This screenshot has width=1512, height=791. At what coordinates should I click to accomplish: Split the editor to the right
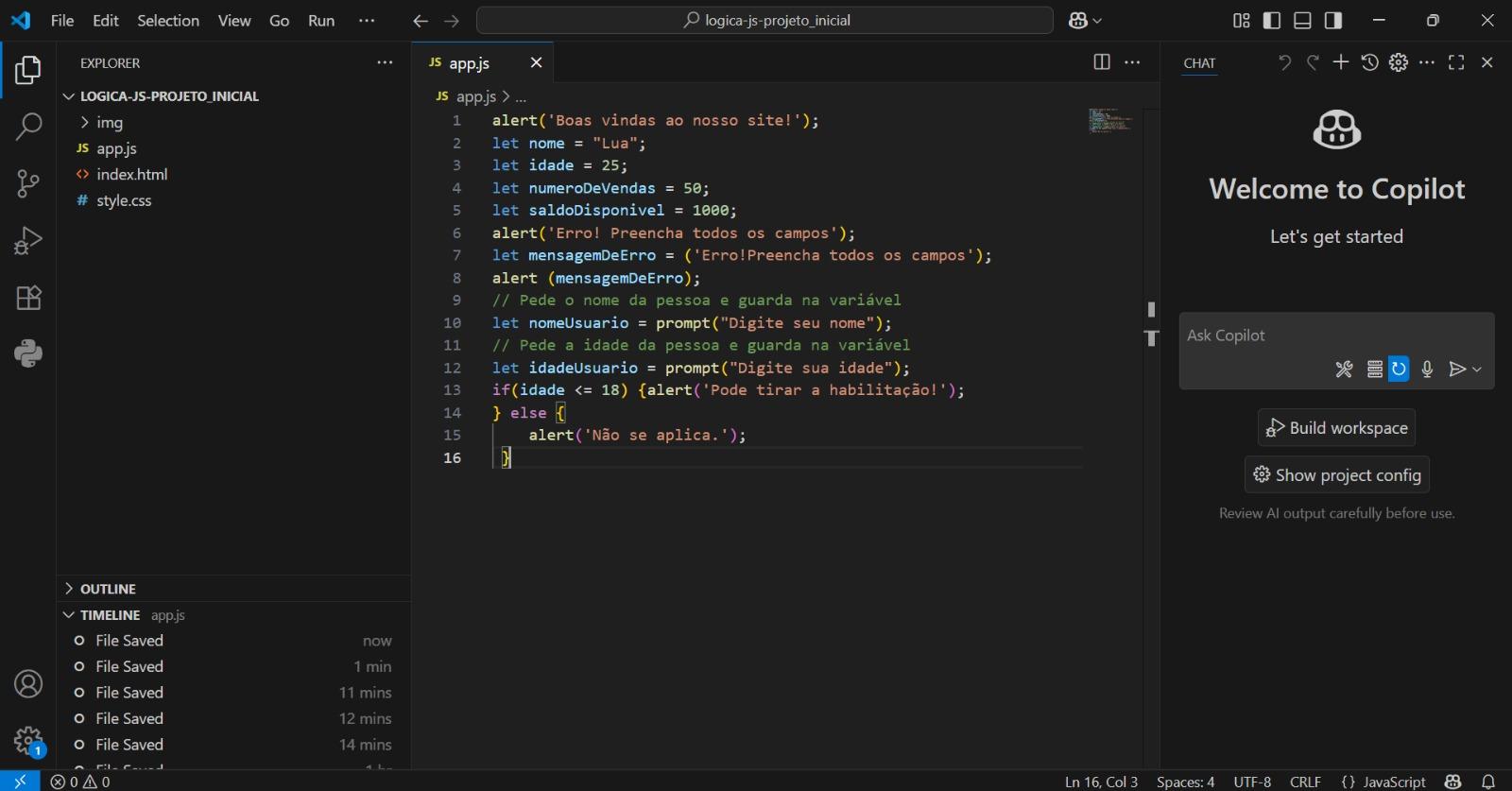(1102, 62)
